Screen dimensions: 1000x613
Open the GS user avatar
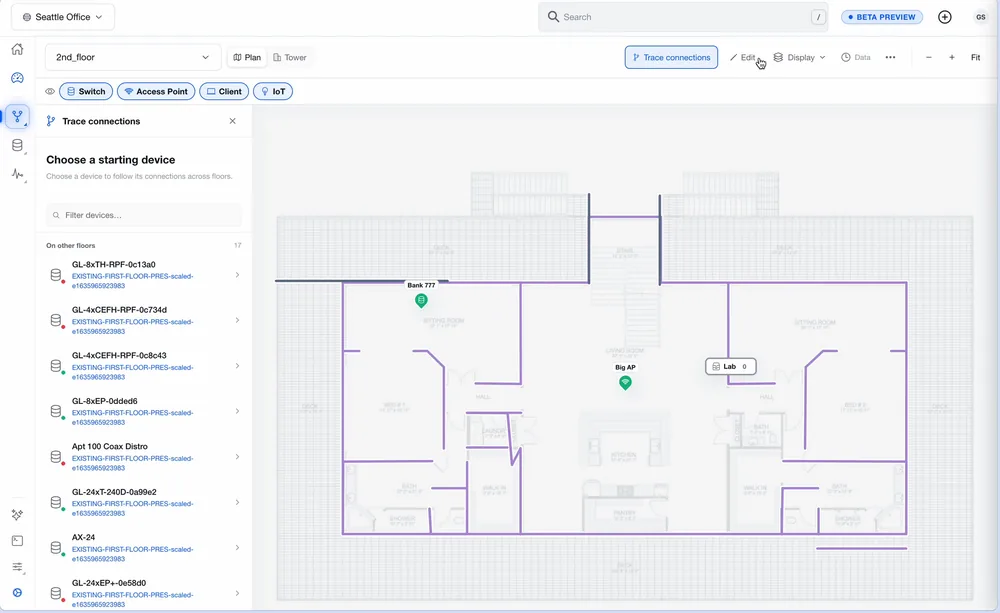(x=980, y=17)
